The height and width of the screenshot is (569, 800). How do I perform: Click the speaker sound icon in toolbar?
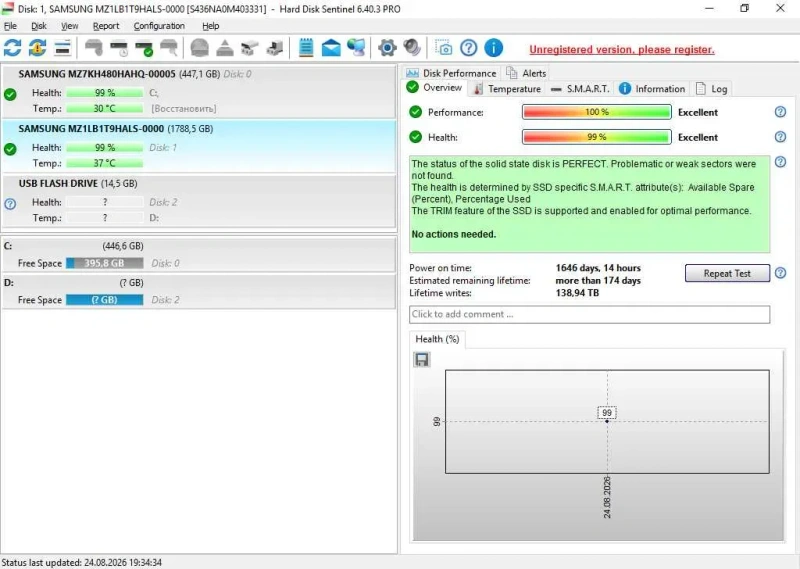click(412, 48)
